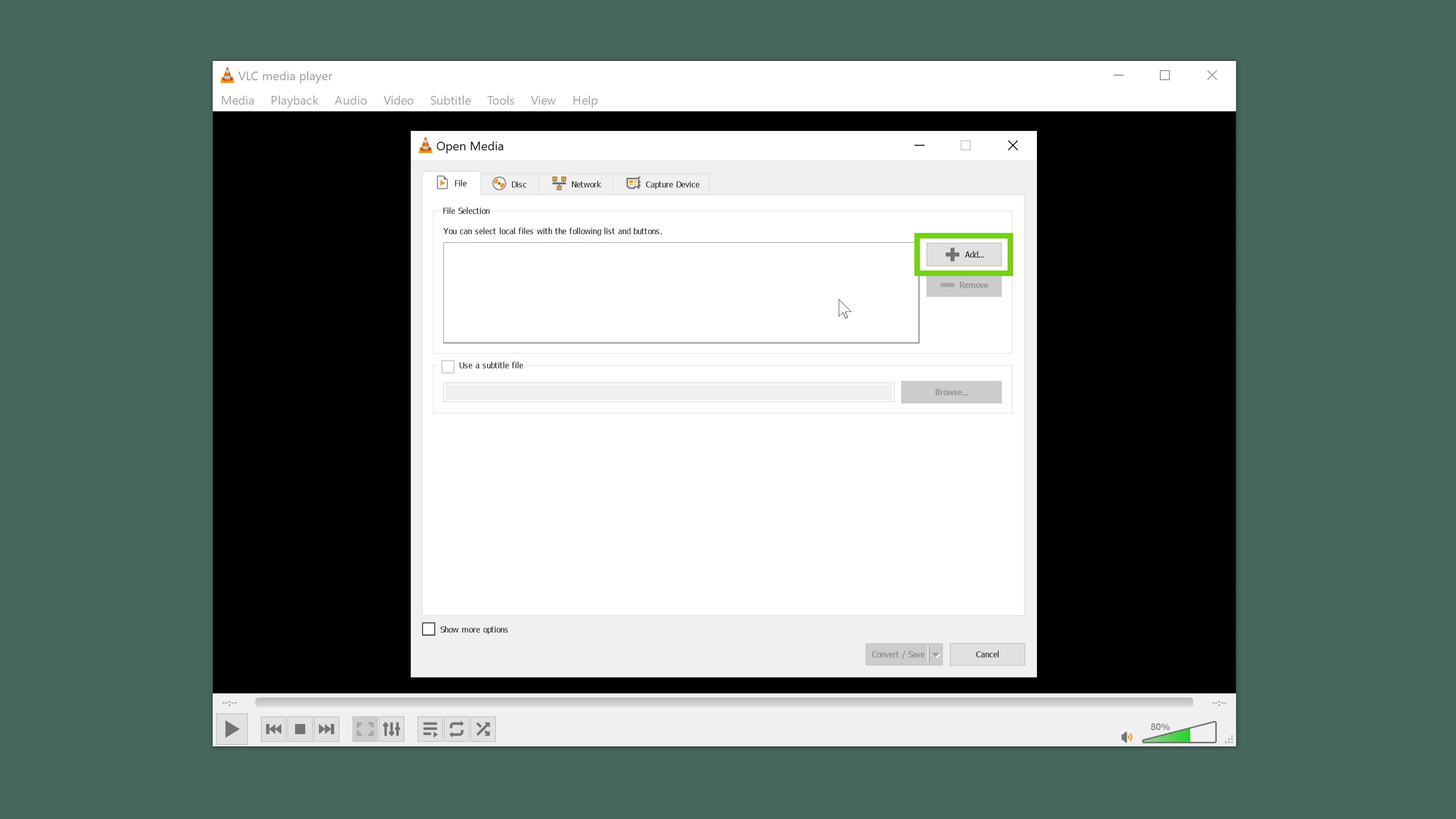Viewport: 1456px width, 819px height.
Task: Click the Play button in VLC controls
Action: [x=232, y=728]
